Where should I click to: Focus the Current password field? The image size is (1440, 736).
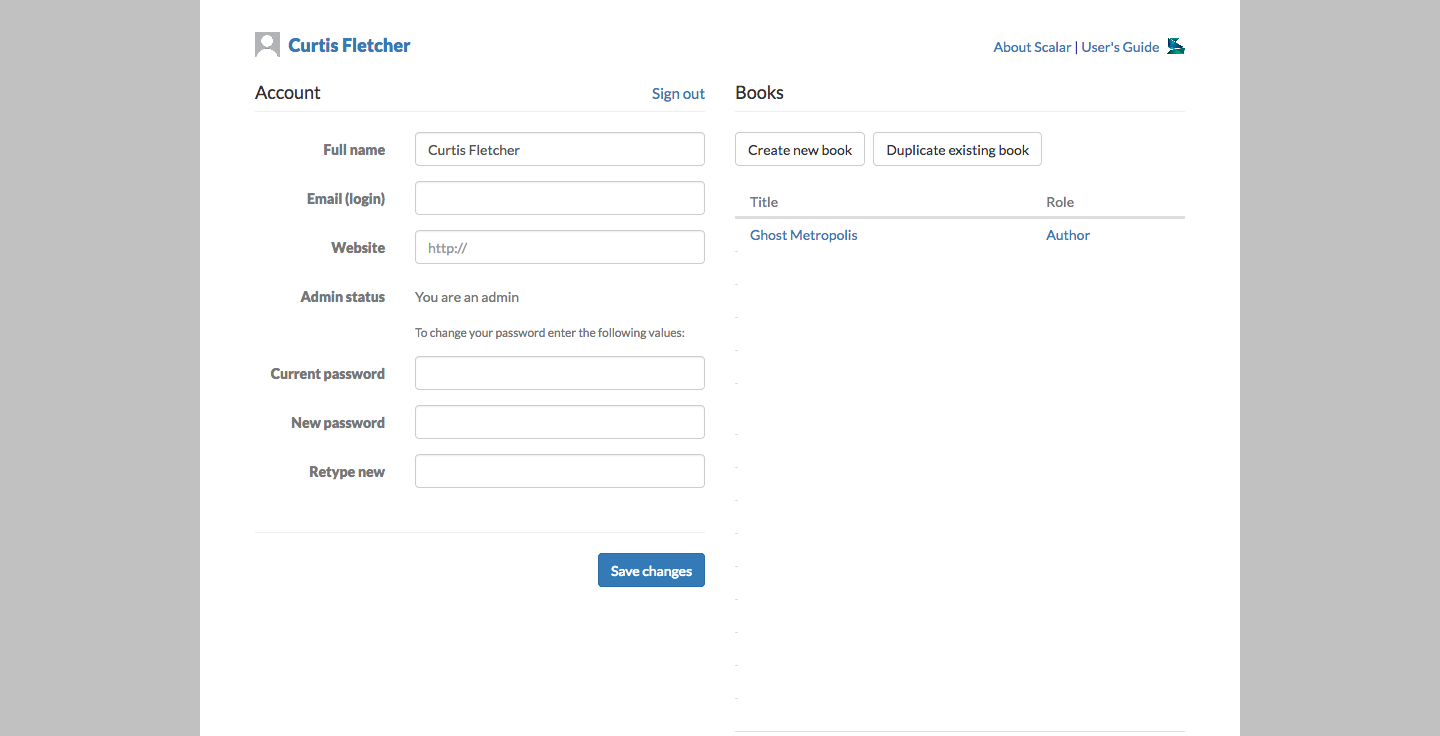(x=559, y=373)
